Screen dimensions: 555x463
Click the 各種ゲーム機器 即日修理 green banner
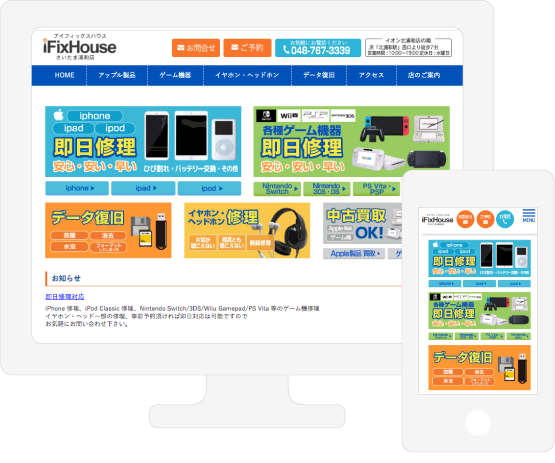(351, 141)
